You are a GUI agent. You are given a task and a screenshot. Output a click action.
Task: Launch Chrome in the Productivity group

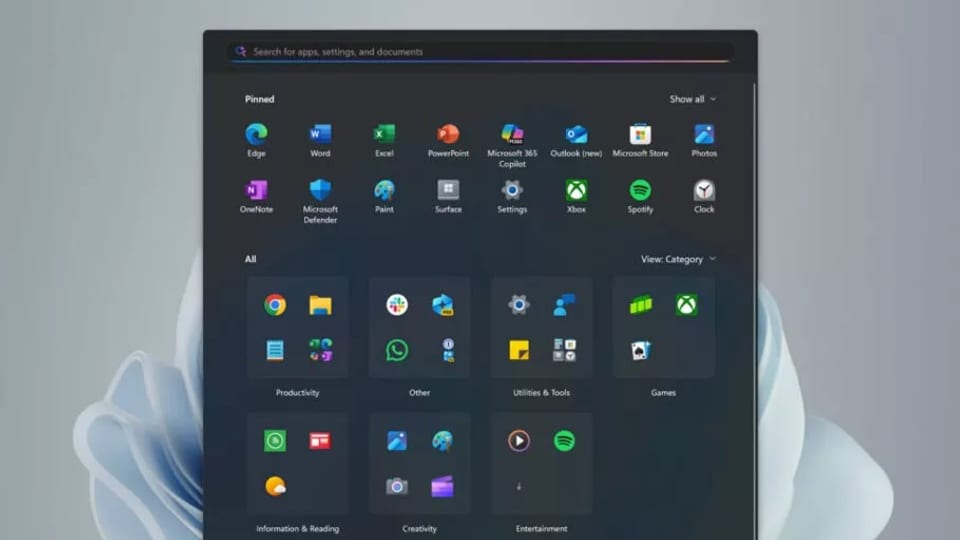(275, 305)
